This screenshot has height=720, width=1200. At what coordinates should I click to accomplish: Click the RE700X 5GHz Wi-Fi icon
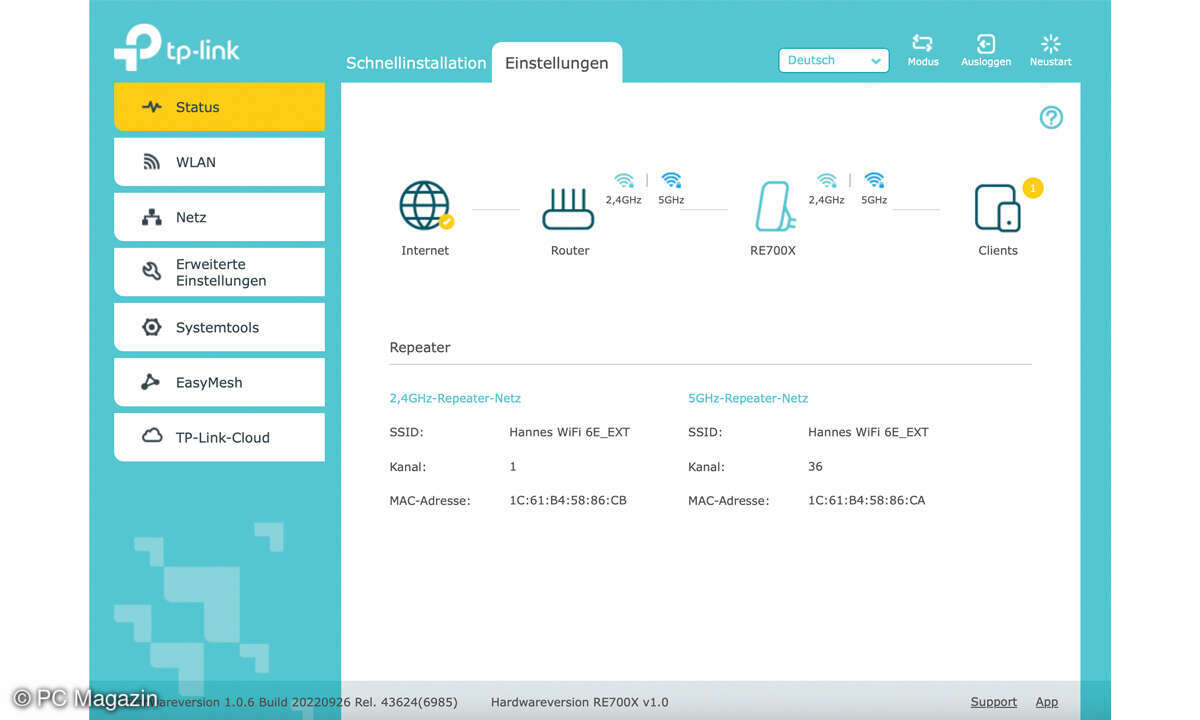pyautogui.click(x=874, y=180)
